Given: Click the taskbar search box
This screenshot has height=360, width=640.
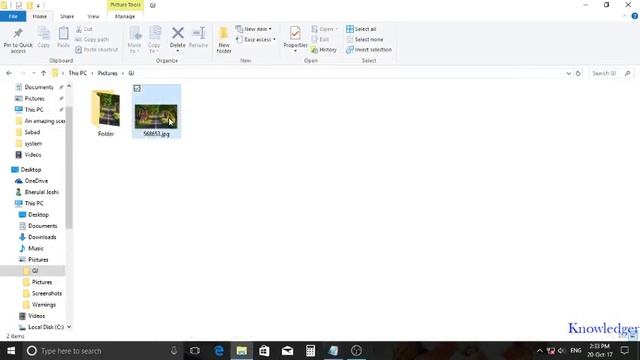Looking at the screenshot, I should tap(102, 351).
